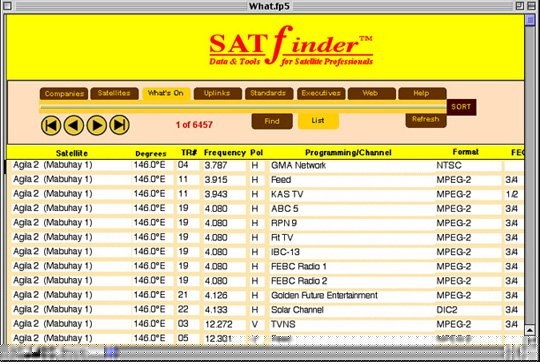Image resolution: width=540 pixels, height=362 pixels.
Task: Open the Uplinks tab
Action: pyautogui.click(x=217, y=93)
